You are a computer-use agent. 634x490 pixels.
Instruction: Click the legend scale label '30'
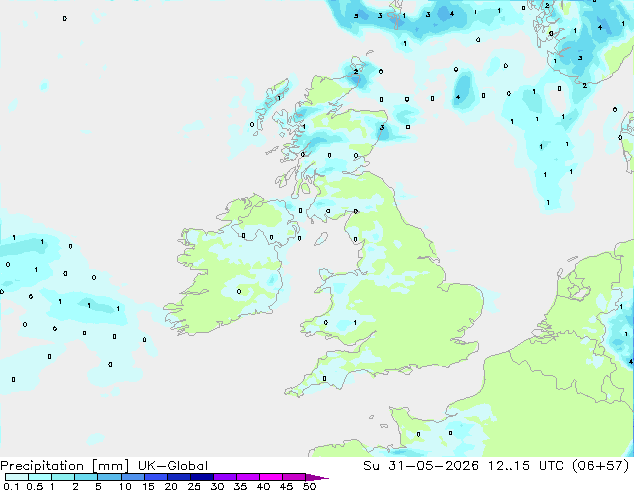(x=217, y=486)
